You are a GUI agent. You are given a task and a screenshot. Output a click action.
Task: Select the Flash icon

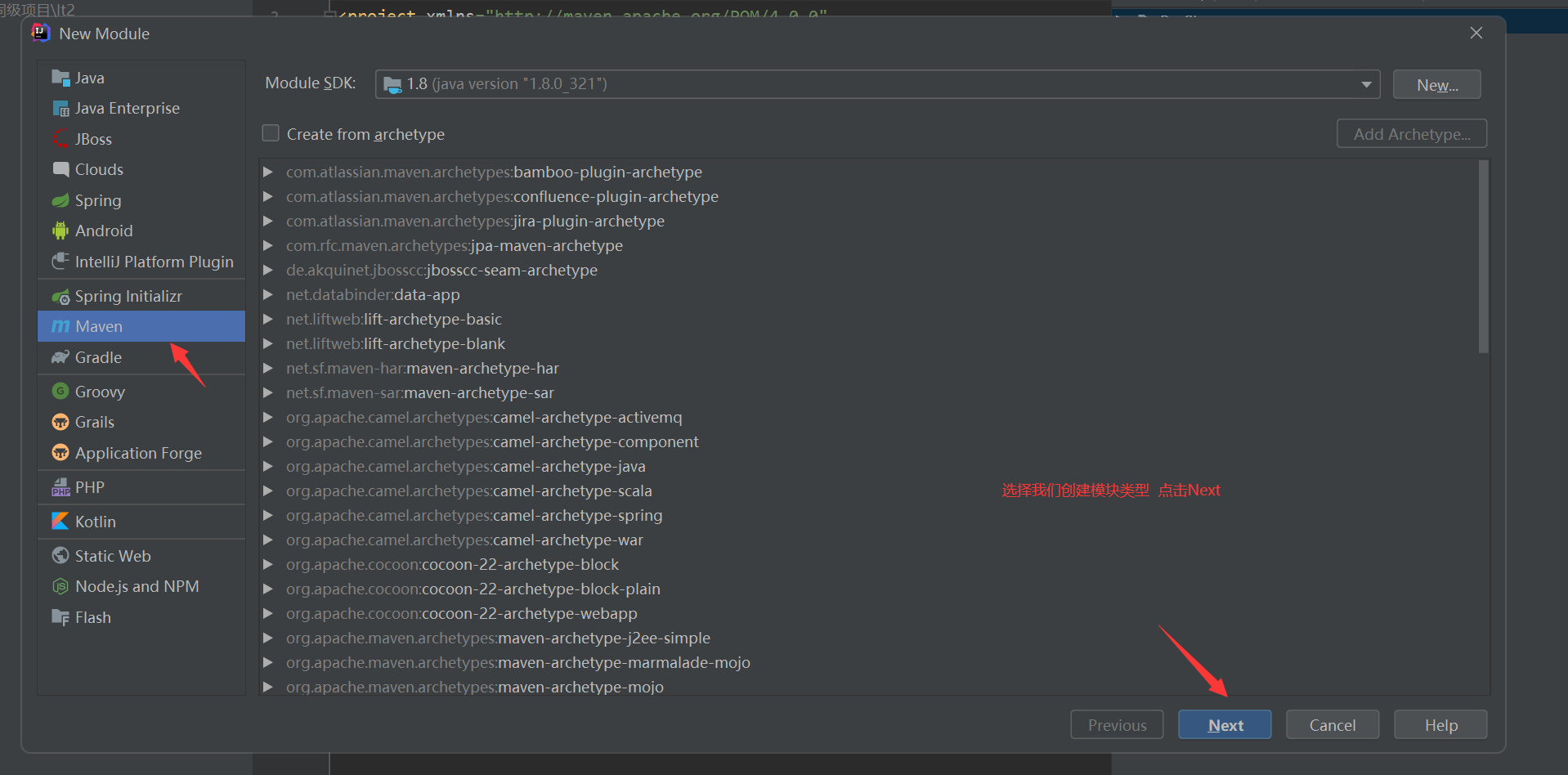click(60, 617)
